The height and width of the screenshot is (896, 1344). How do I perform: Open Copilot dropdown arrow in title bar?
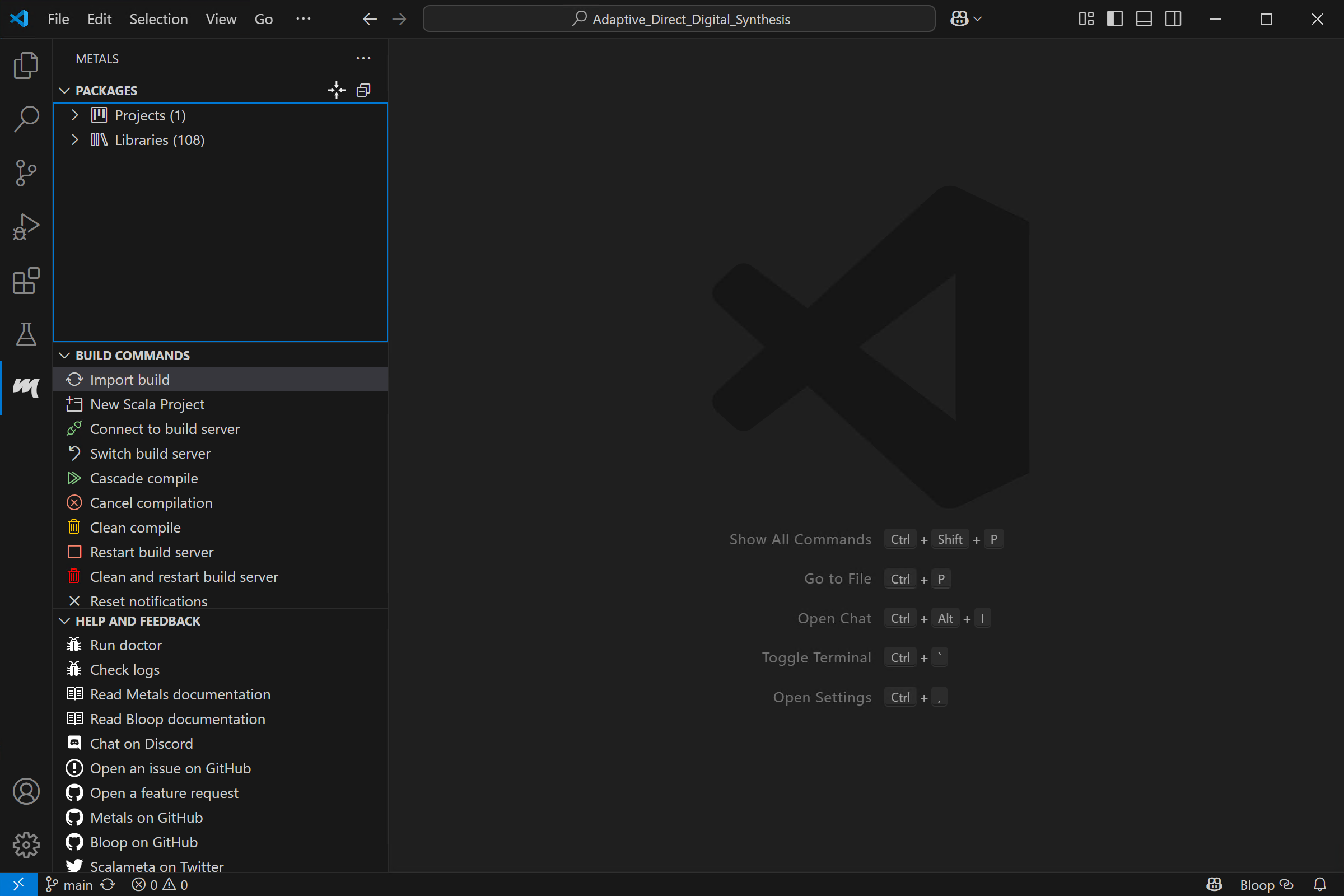tap(978, 19)
